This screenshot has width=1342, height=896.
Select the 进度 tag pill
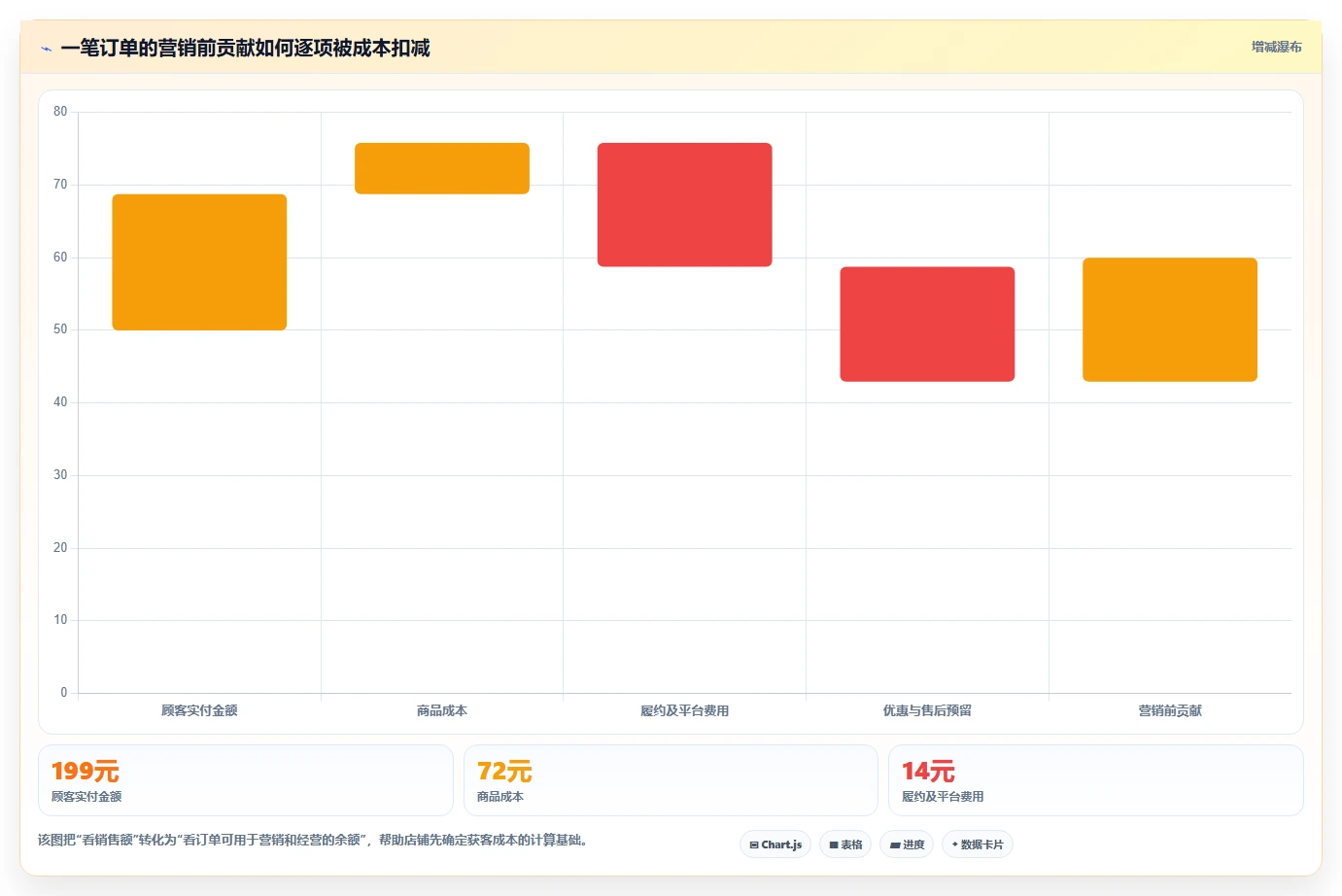(907, 844)
